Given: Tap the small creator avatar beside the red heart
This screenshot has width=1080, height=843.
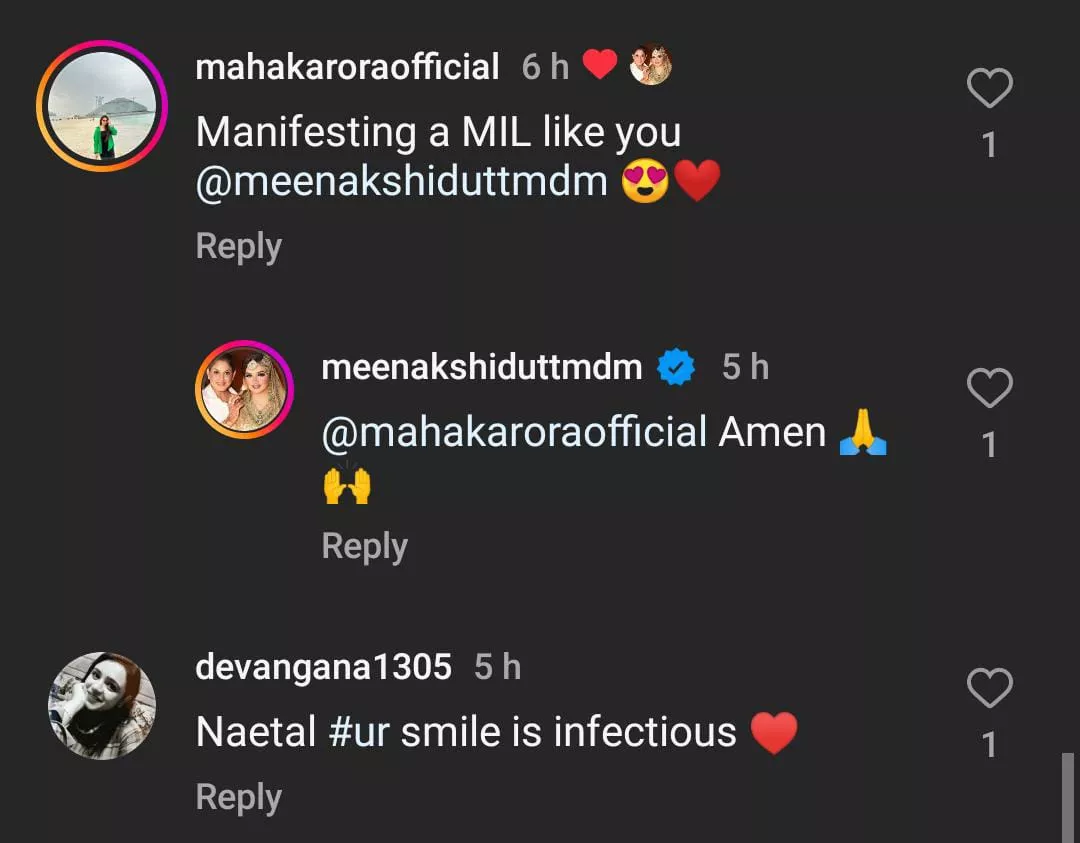Looking at the screenshot, I should (651, 66).
